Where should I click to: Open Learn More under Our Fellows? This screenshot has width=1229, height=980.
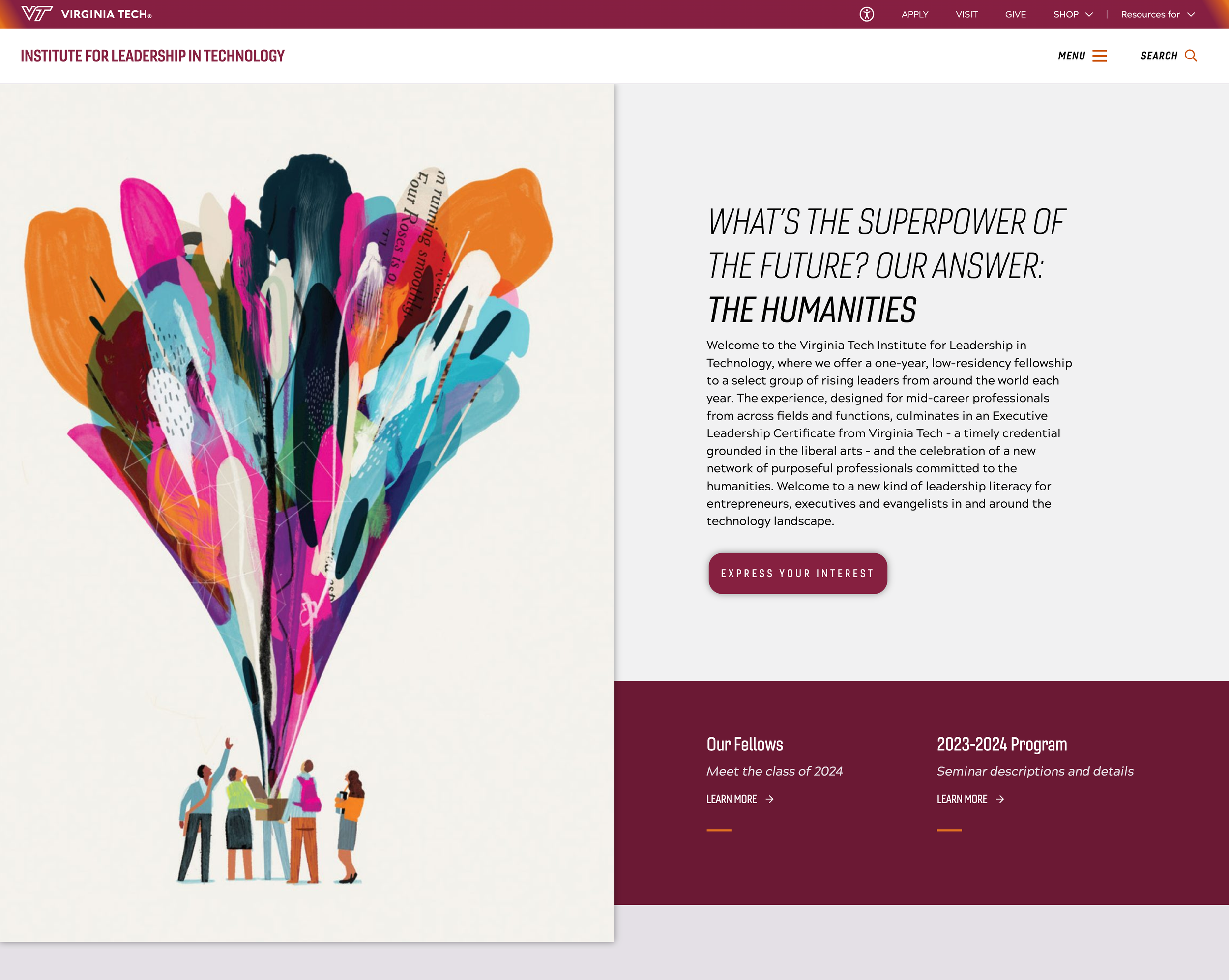pos(732,800)
